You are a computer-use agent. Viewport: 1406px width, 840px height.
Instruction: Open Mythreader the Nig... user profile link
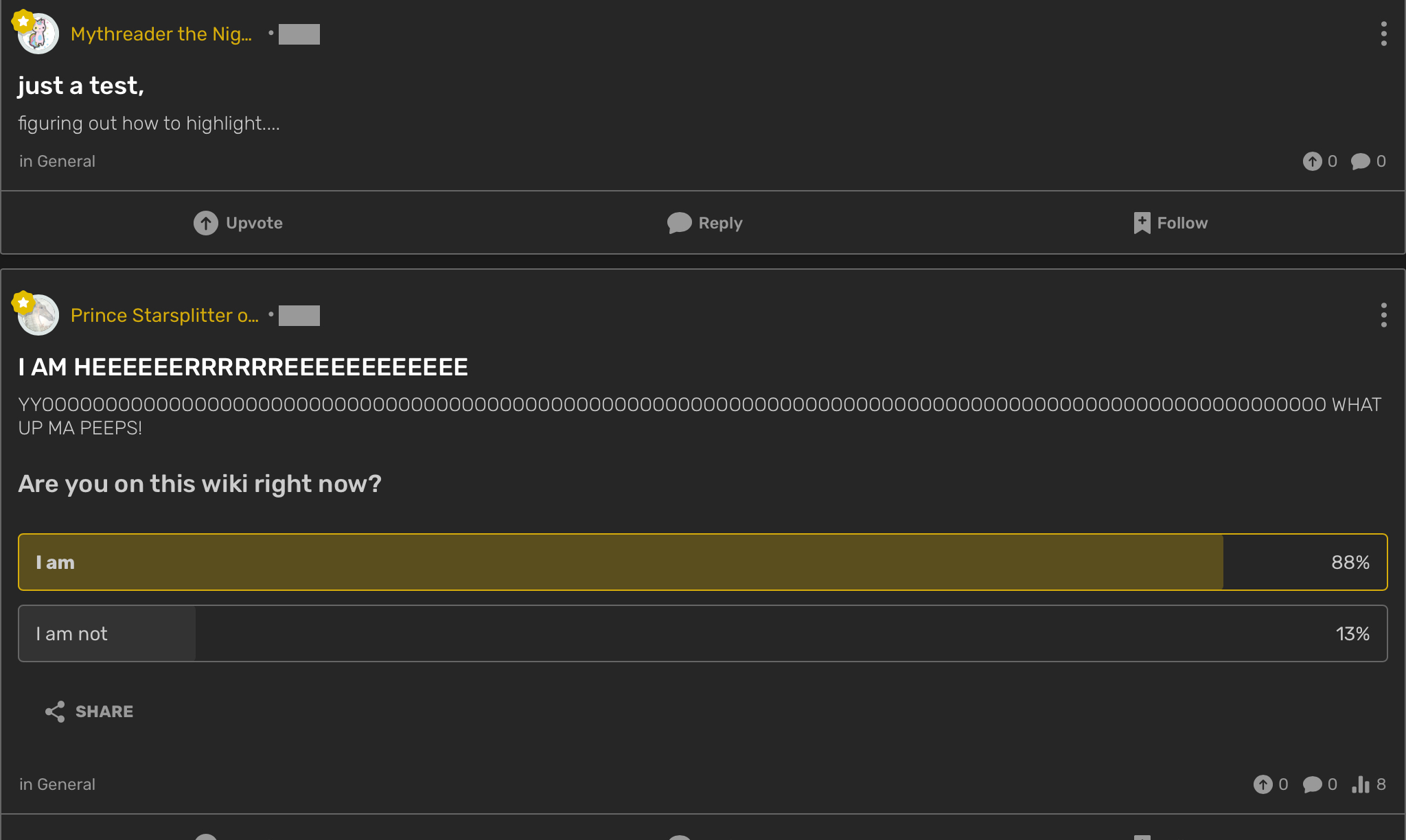161,34
